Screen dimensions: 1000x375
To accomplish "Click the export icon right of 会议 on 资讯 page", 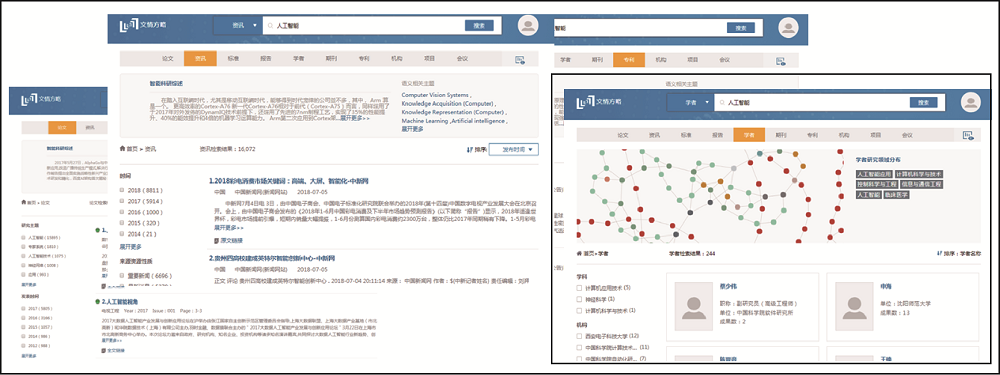I will tap(520, 60).
